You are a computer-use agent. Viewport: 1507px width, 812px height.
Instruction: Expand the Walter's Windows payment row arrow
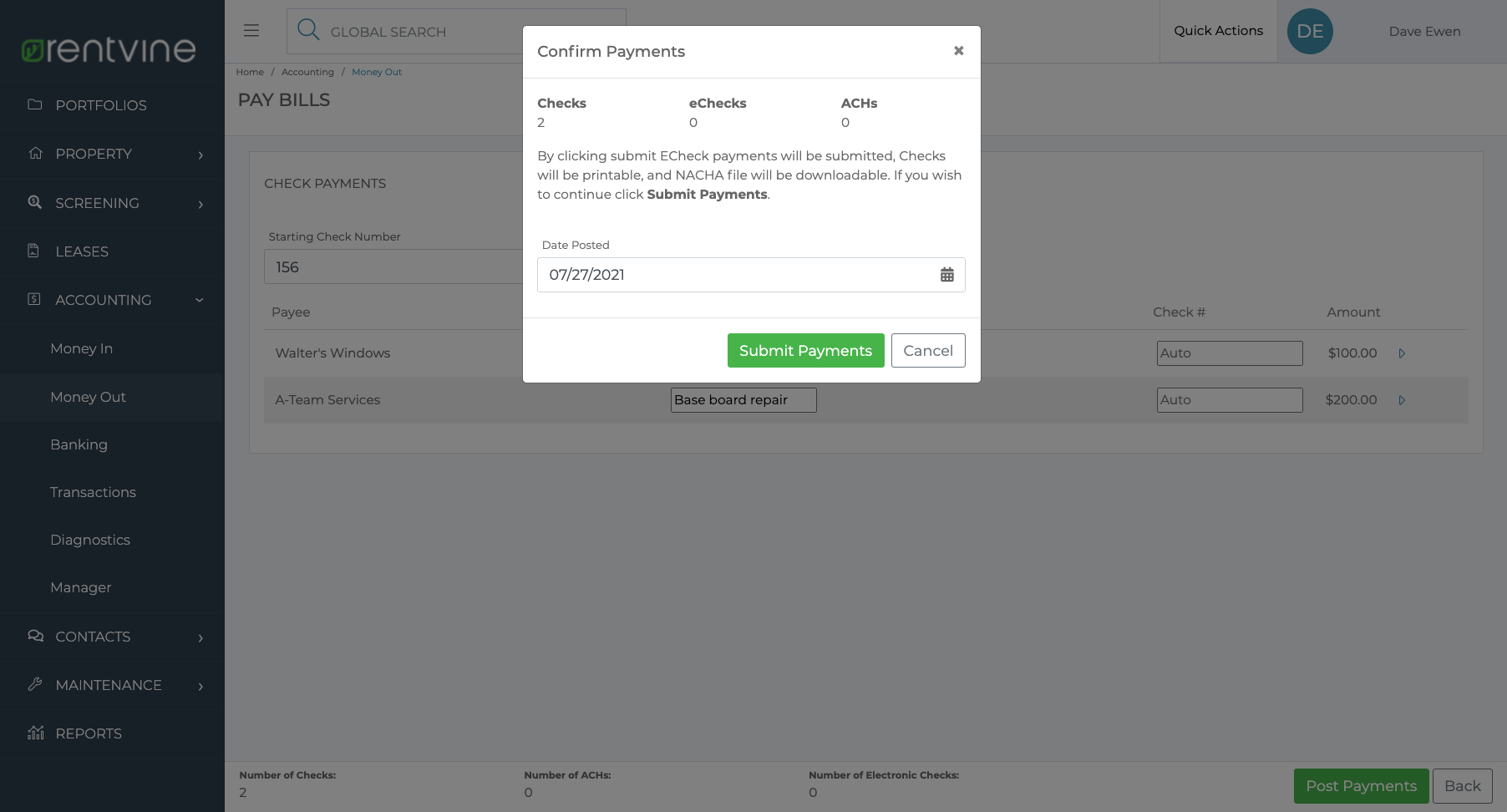[1402, 353]
